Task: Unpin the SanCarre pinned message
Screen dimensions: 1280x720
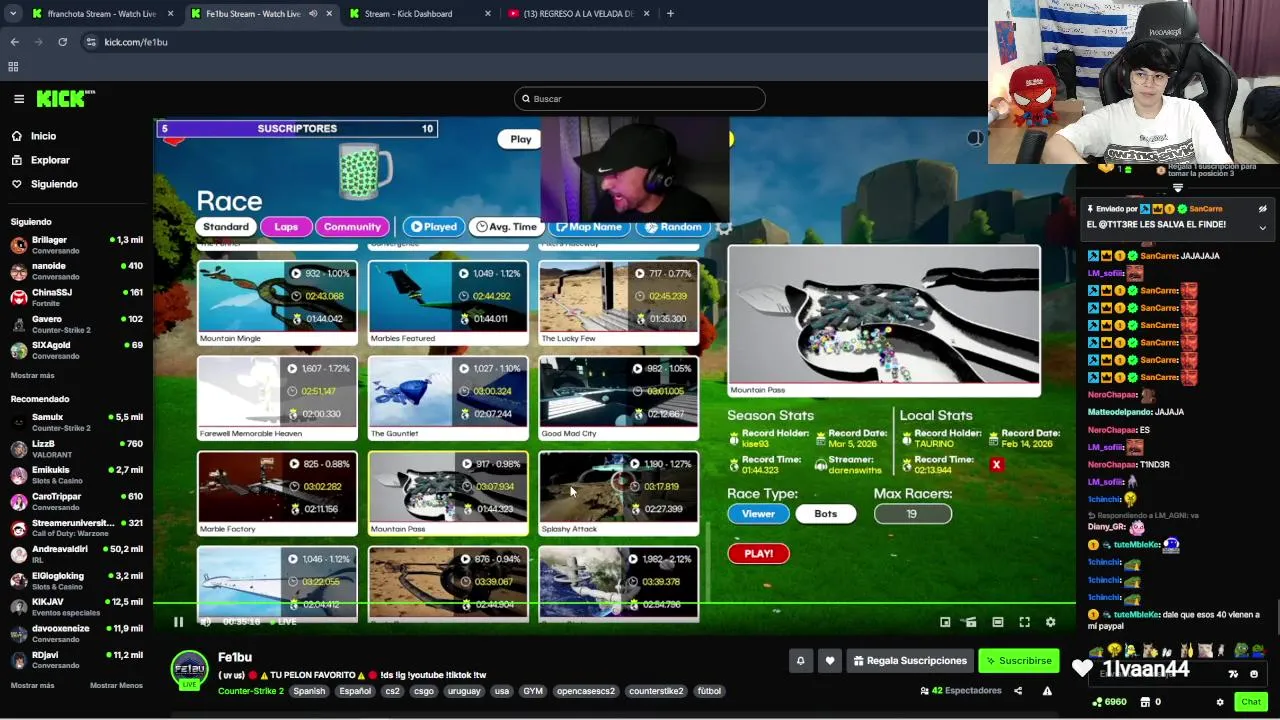Action: [x=1262, y=209]
